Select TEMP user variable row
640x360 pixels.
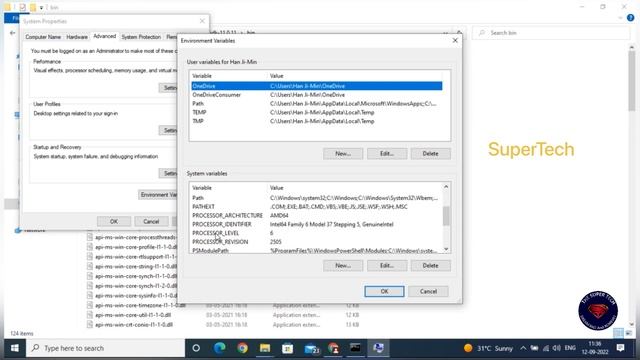click(317, 112)
